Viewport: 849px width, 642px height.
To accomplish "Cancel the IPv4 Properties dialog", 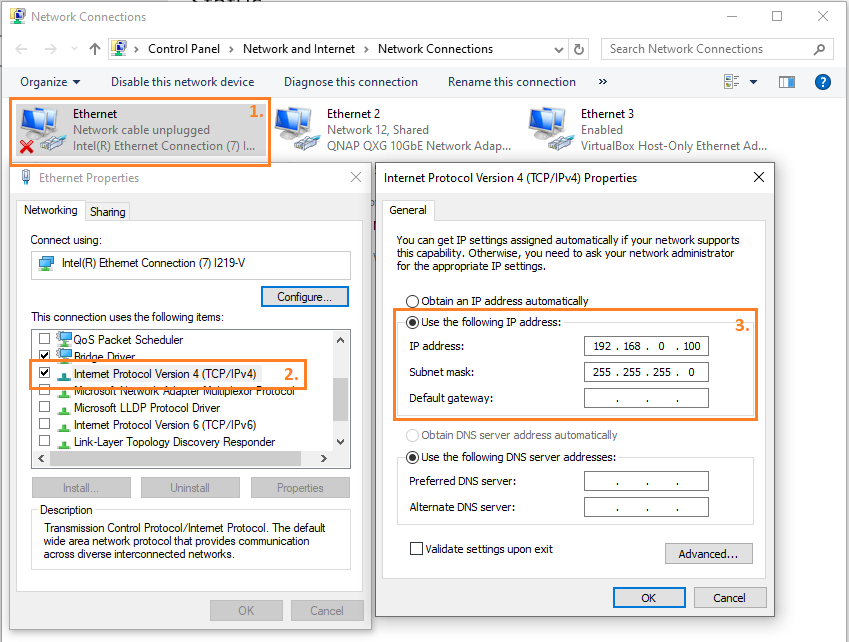I will pyautogui.click(x=729, y=598).
